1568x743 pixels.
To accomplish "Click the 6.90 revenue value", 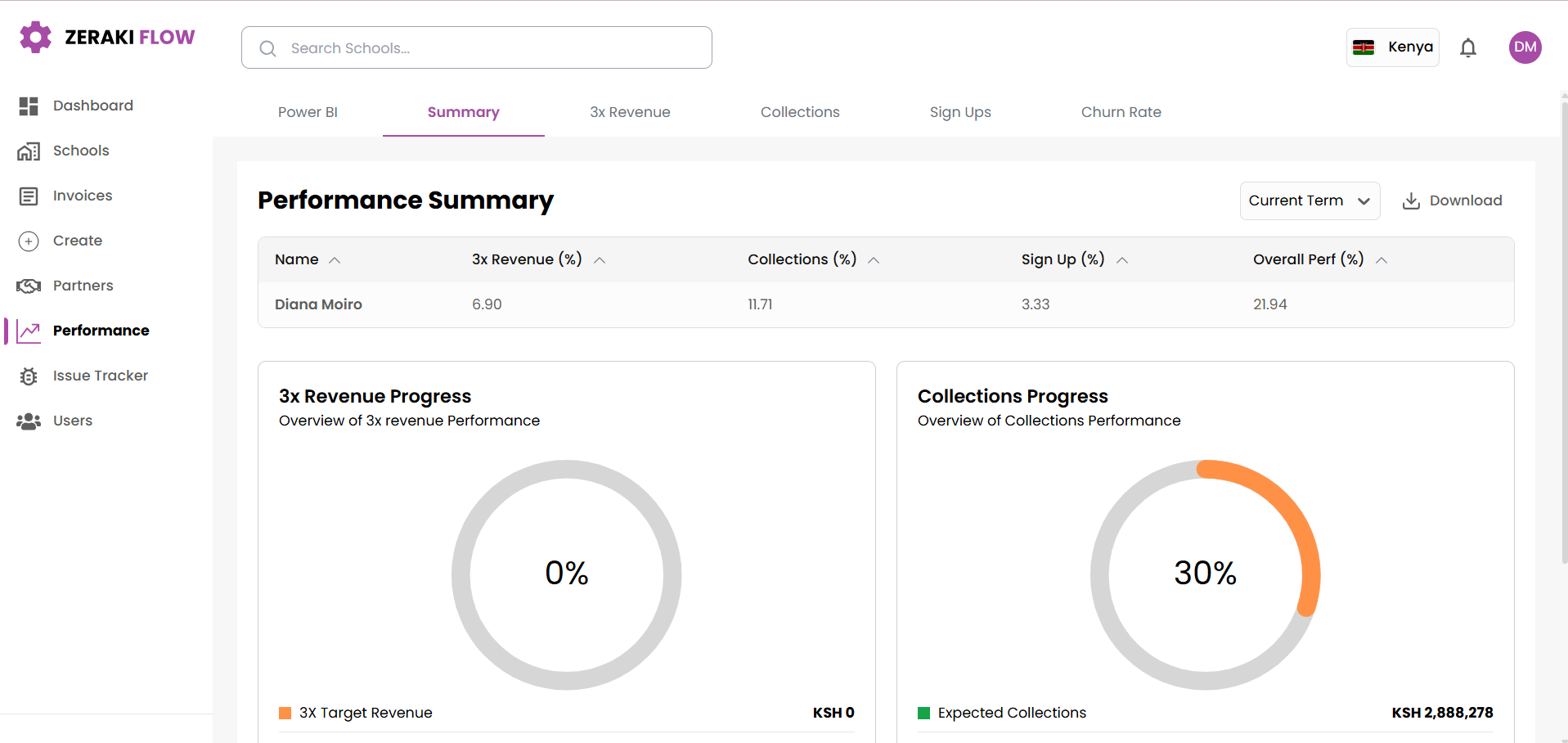I will click(487, 304).
